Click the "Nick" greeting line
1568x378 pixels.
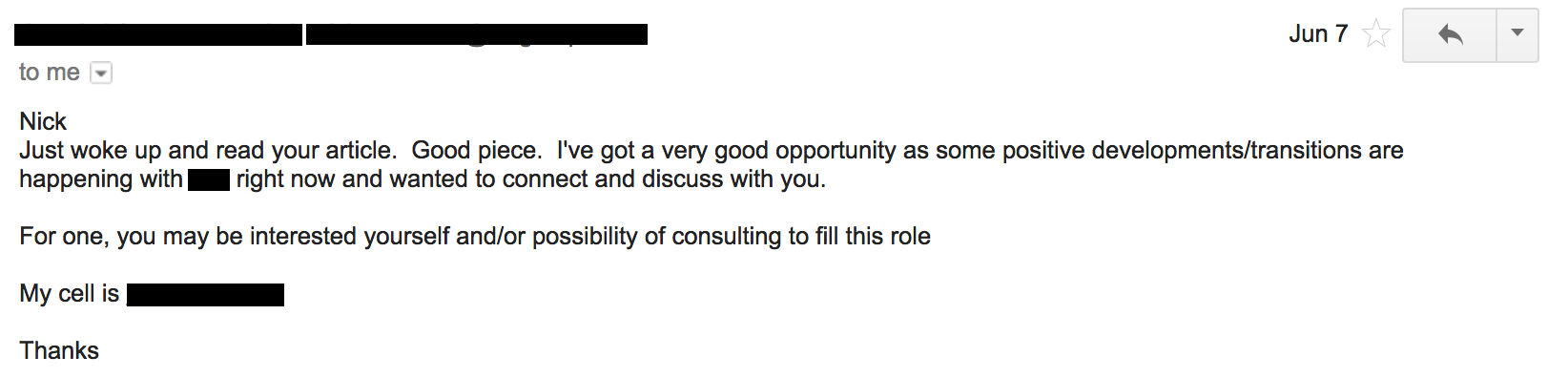[x=43, y=121]
